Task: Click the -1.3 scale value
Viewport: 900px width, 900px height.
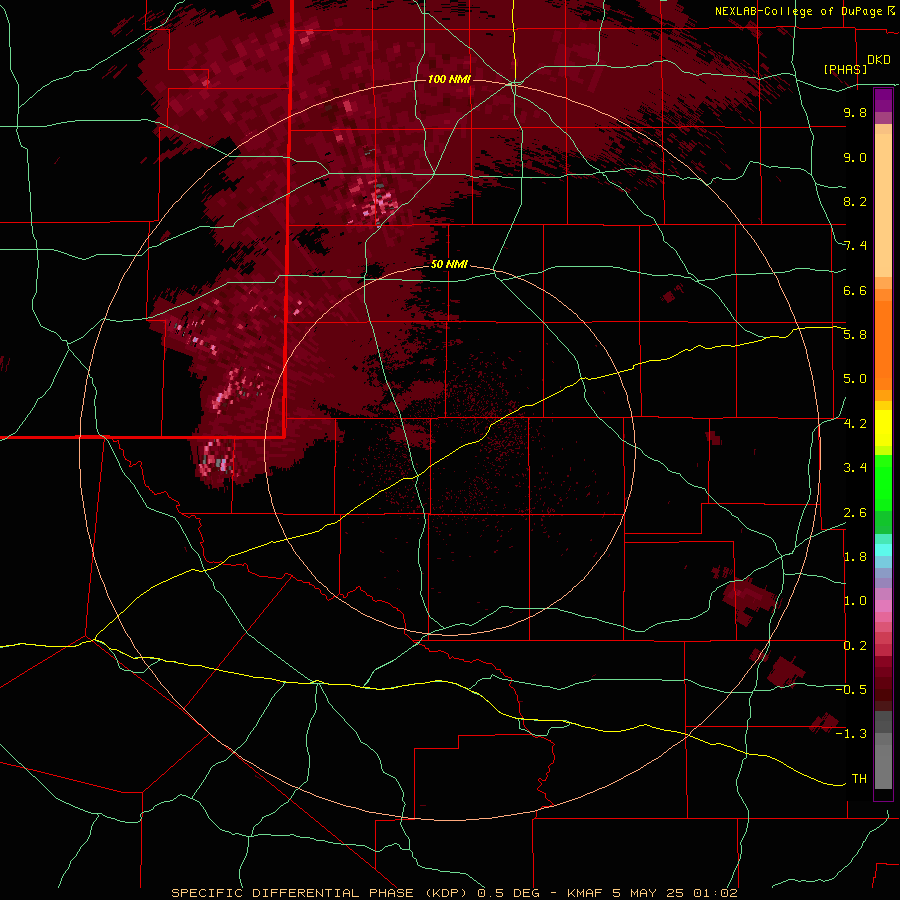Action: (x=851, y=734)
